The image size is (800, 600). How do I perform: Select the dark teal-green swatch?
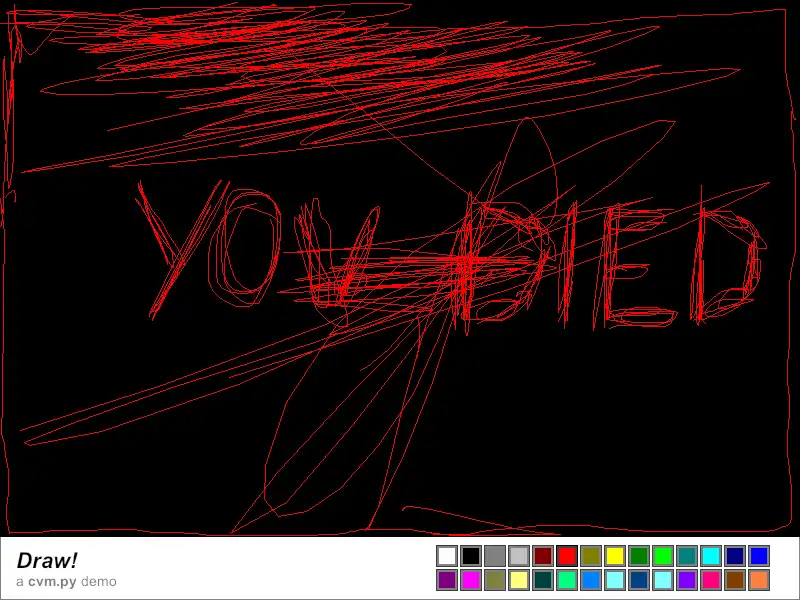[543, 580]
